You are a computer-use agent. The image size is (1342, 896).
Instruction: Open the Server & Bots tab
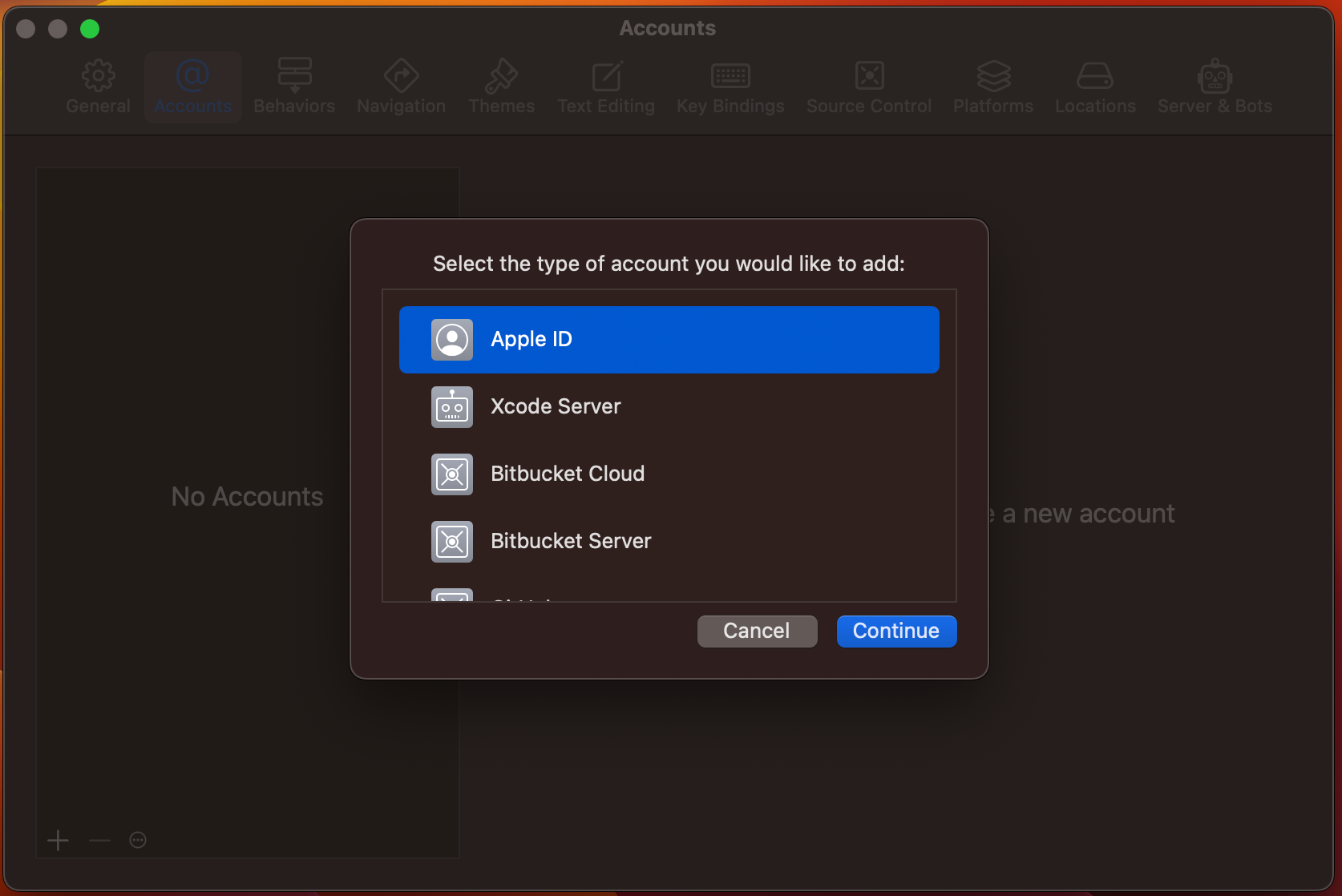[x=1215, y=87]
